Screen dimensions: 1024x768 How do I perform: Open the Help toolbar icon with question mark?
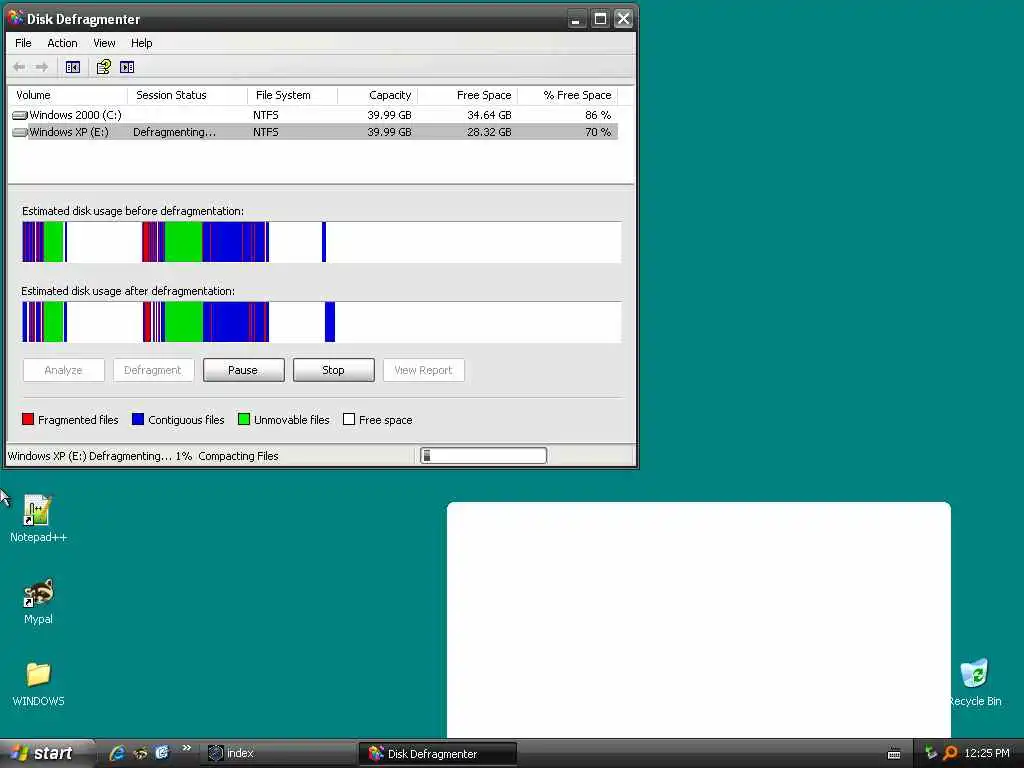pos(103,67)
